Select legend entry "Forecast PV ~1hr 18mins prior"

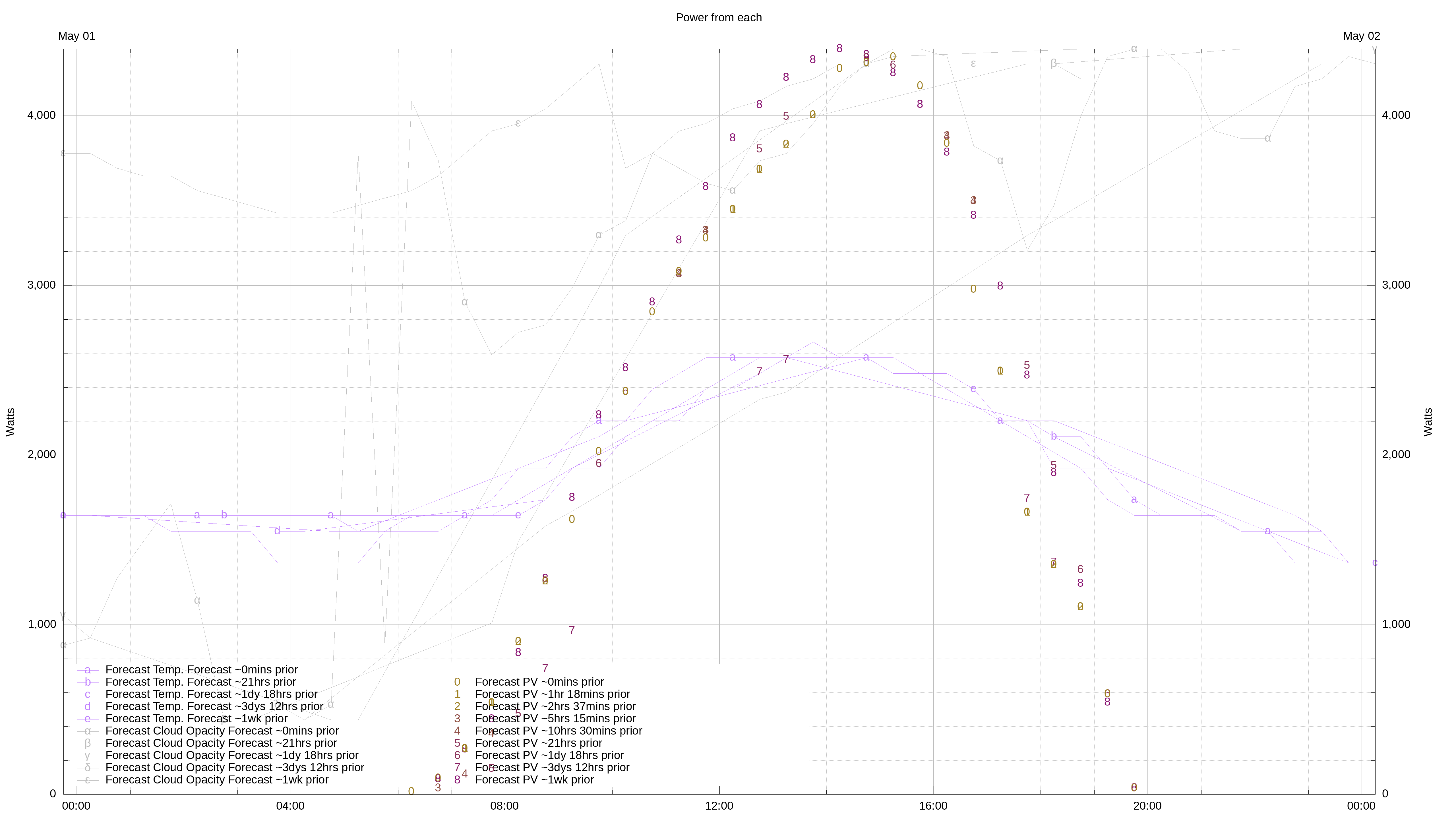(552, 694)
